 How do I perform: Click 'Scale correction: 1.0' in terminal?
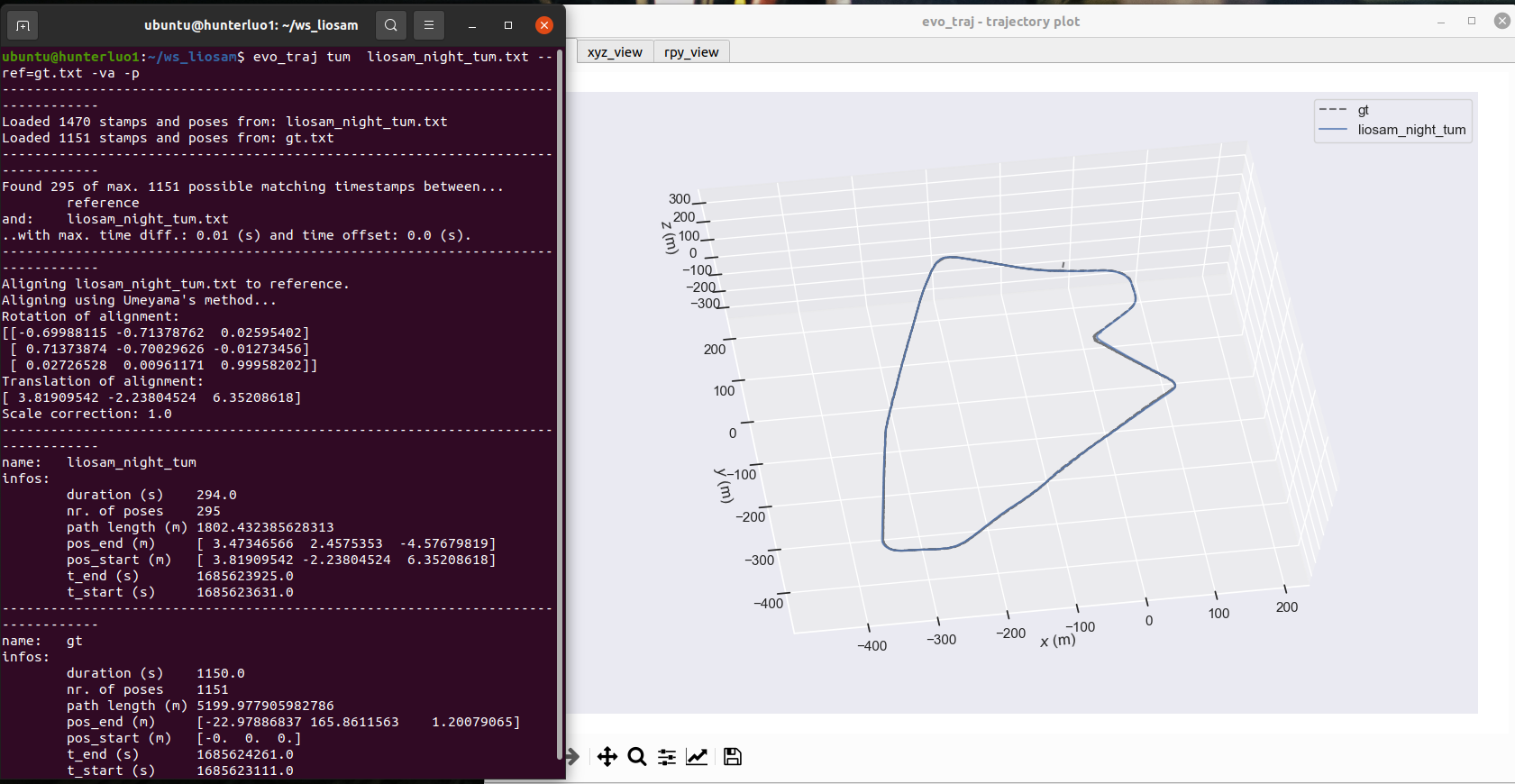click(87, 414)
